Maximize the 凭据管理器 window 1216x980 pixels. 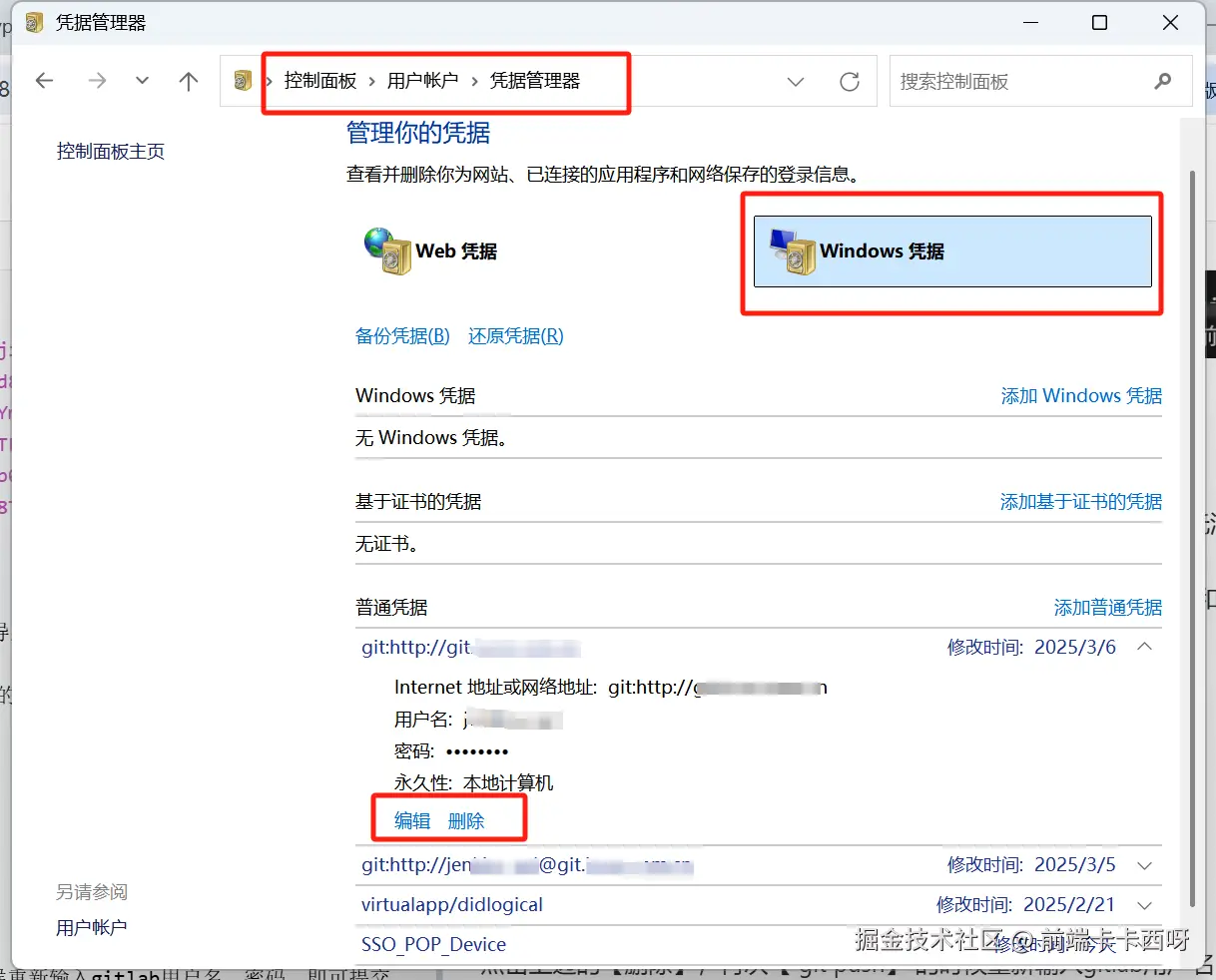1099,22
